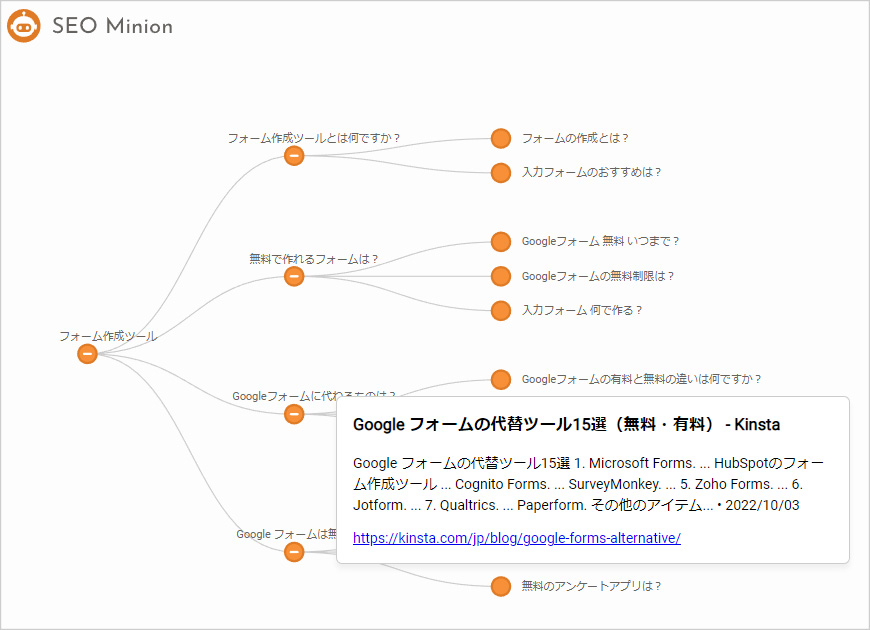Screen dimensions: 870x630
Task: Click the label 無料のアンケートアプリは？
Action: click(591, 586)
